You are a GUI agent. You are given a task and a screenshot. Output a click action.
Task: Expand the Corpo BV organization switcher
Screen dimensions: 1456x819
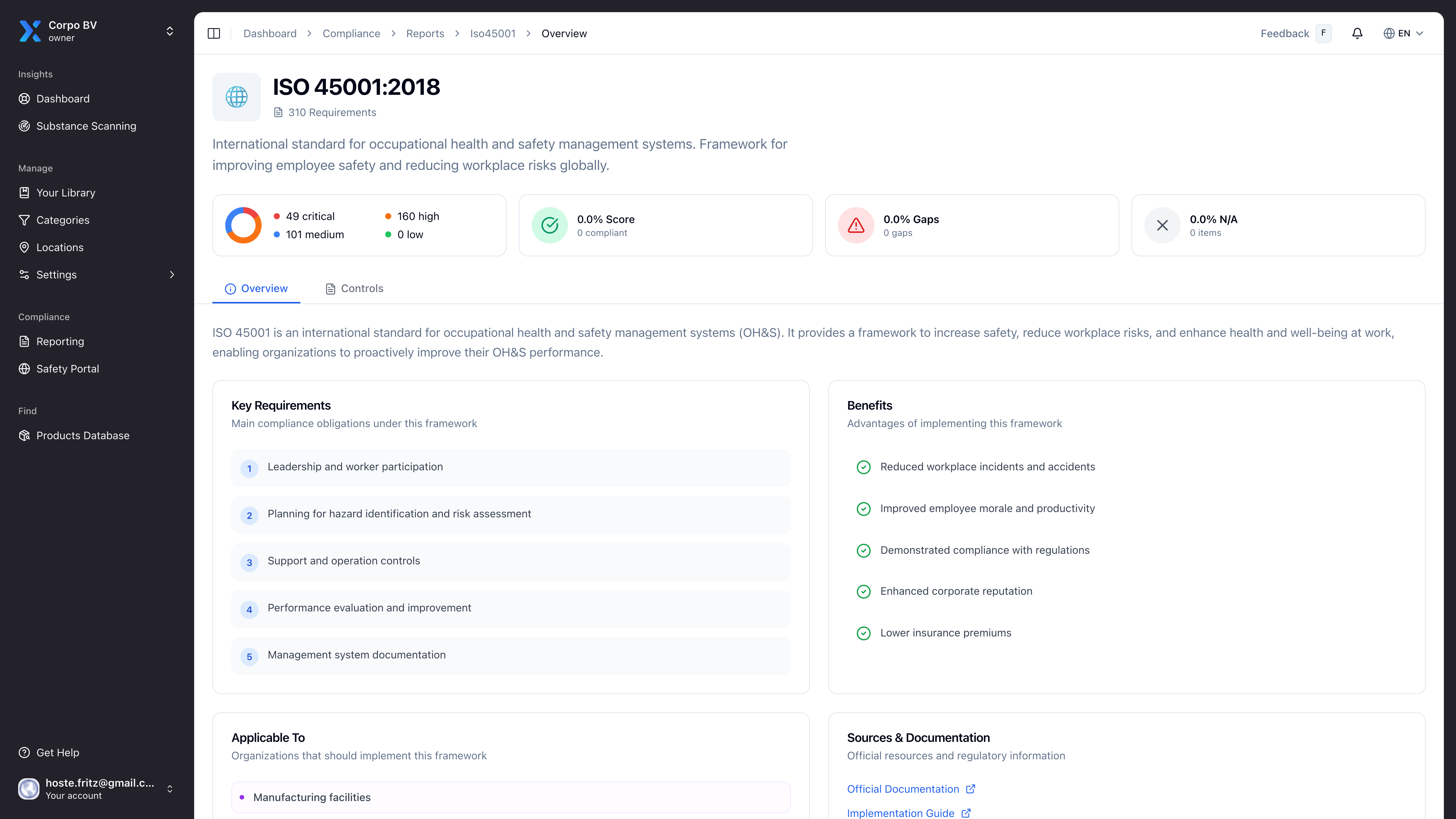pyautogui.click(x=170, y=31)
